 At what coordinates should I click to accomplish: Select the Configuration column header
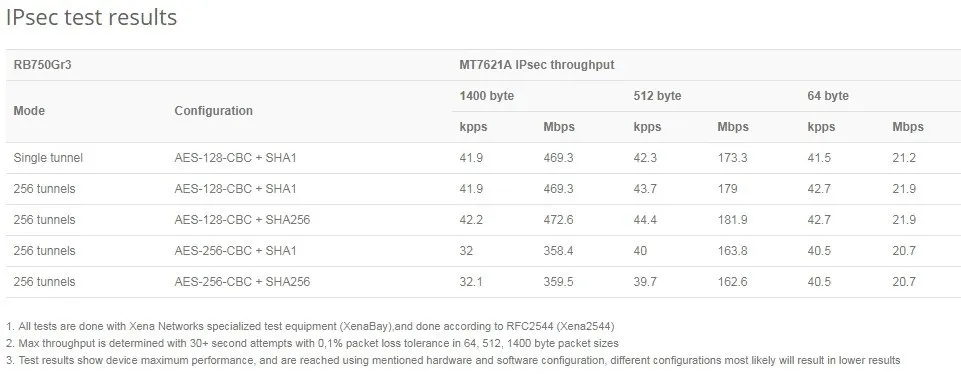point(213,111)
